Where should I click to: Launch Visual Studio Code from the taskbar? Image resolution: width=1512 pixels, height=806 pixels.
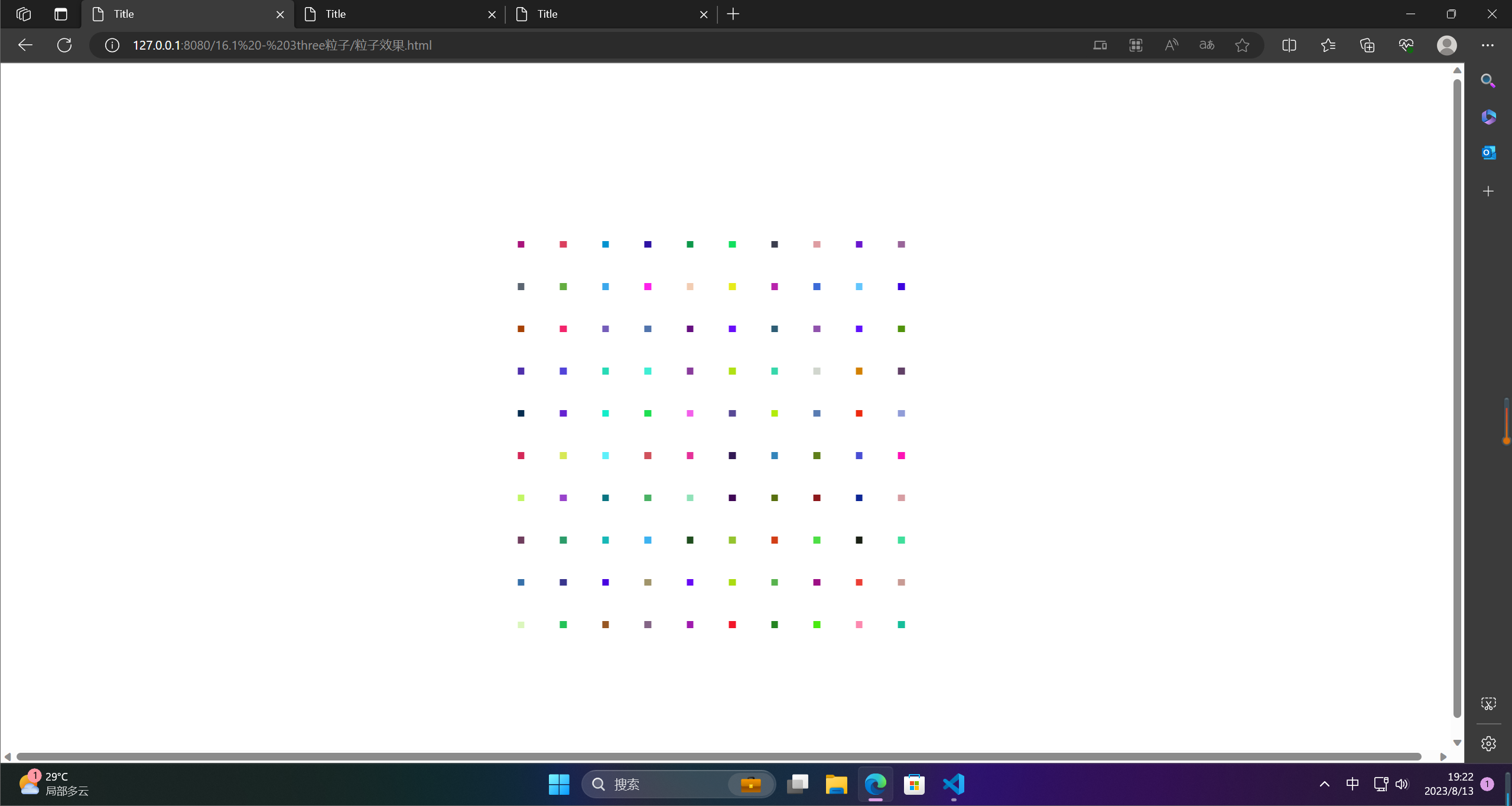[952, 784]
